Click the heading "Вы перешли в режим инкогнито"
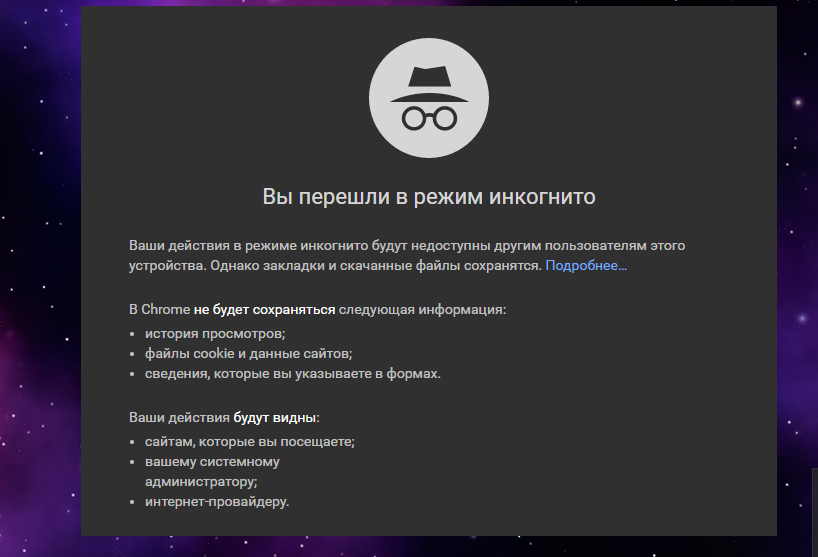Image resolution: width=818 pixels, height=557 pixels. click(429, 197)
